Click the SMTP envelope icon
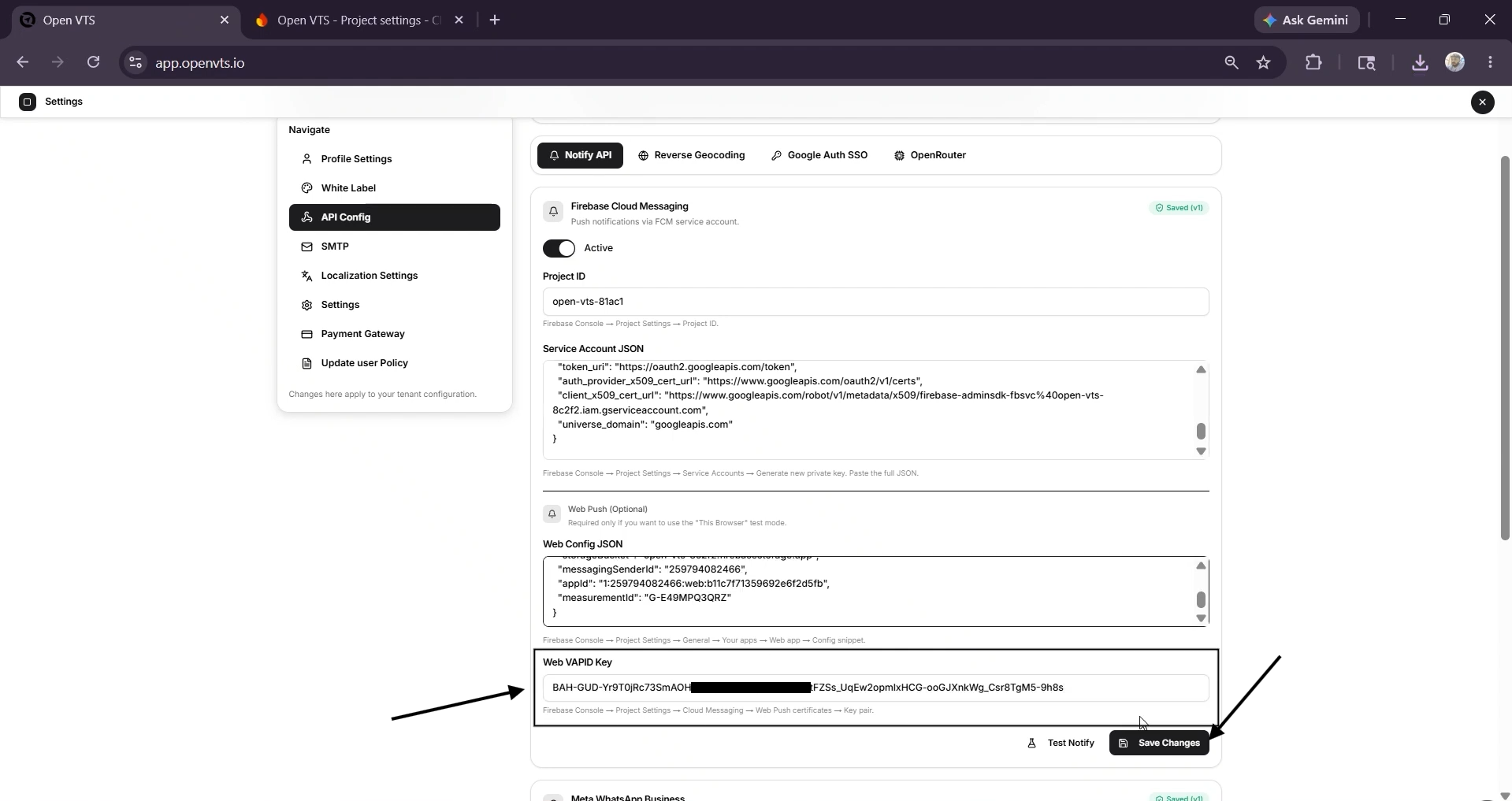1512x801 pixels. [306, 247]
